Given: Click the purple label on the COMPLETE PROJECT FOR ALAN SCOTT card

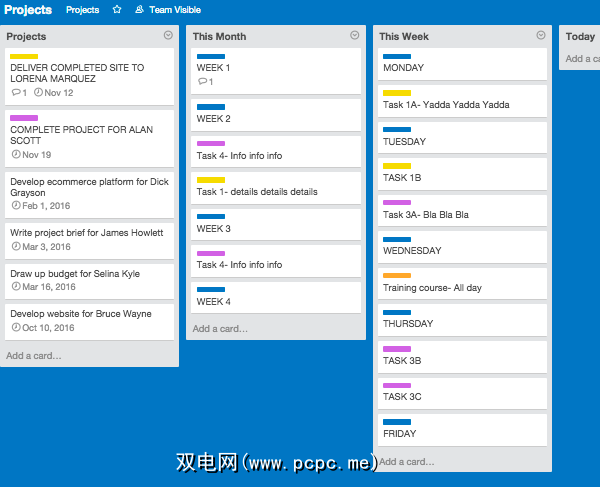Looking at the screenshot, I should (x=24, y=118).
